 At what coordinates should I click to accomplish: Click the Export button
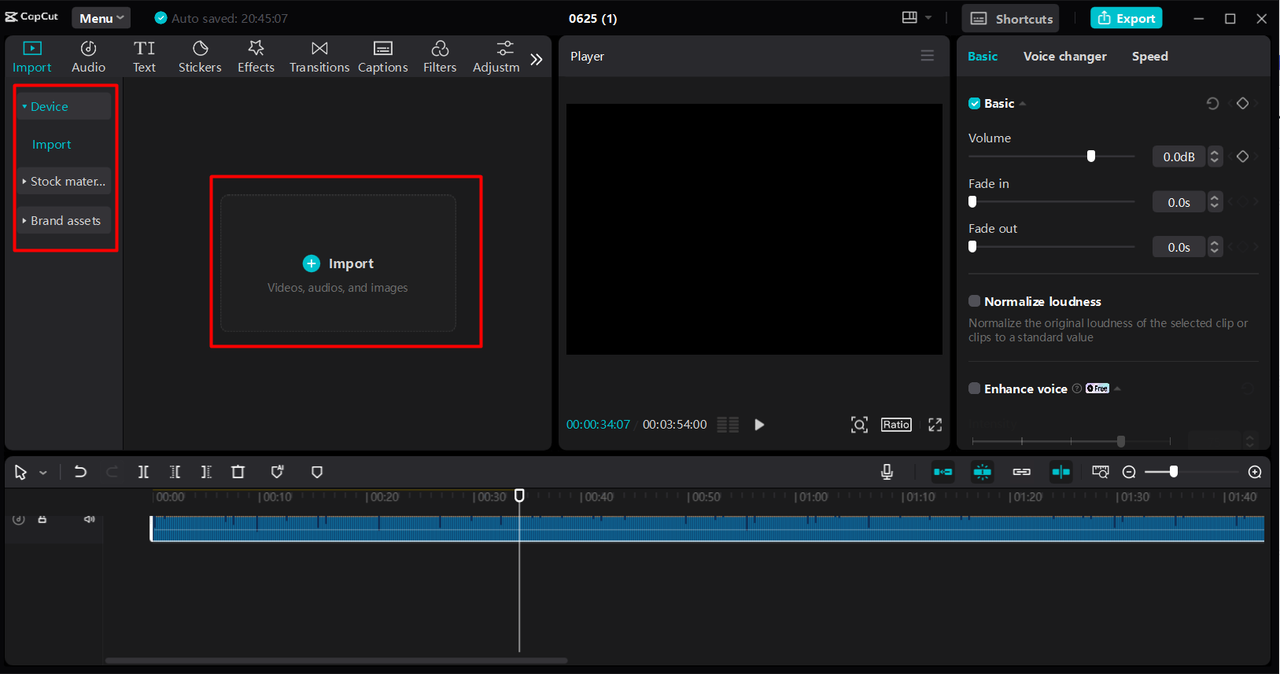coord(1126,18)
